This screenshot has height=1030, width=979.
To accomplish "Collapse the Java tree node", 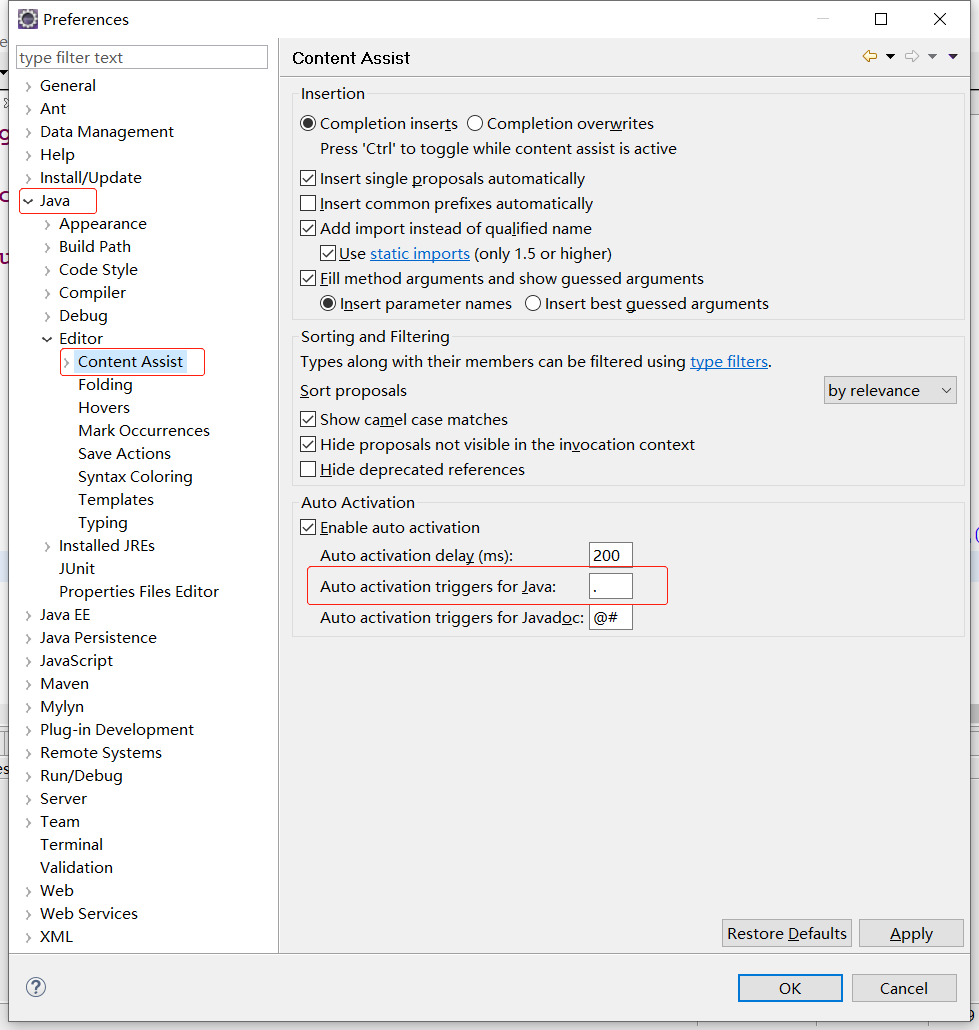I will coord(28,201).
